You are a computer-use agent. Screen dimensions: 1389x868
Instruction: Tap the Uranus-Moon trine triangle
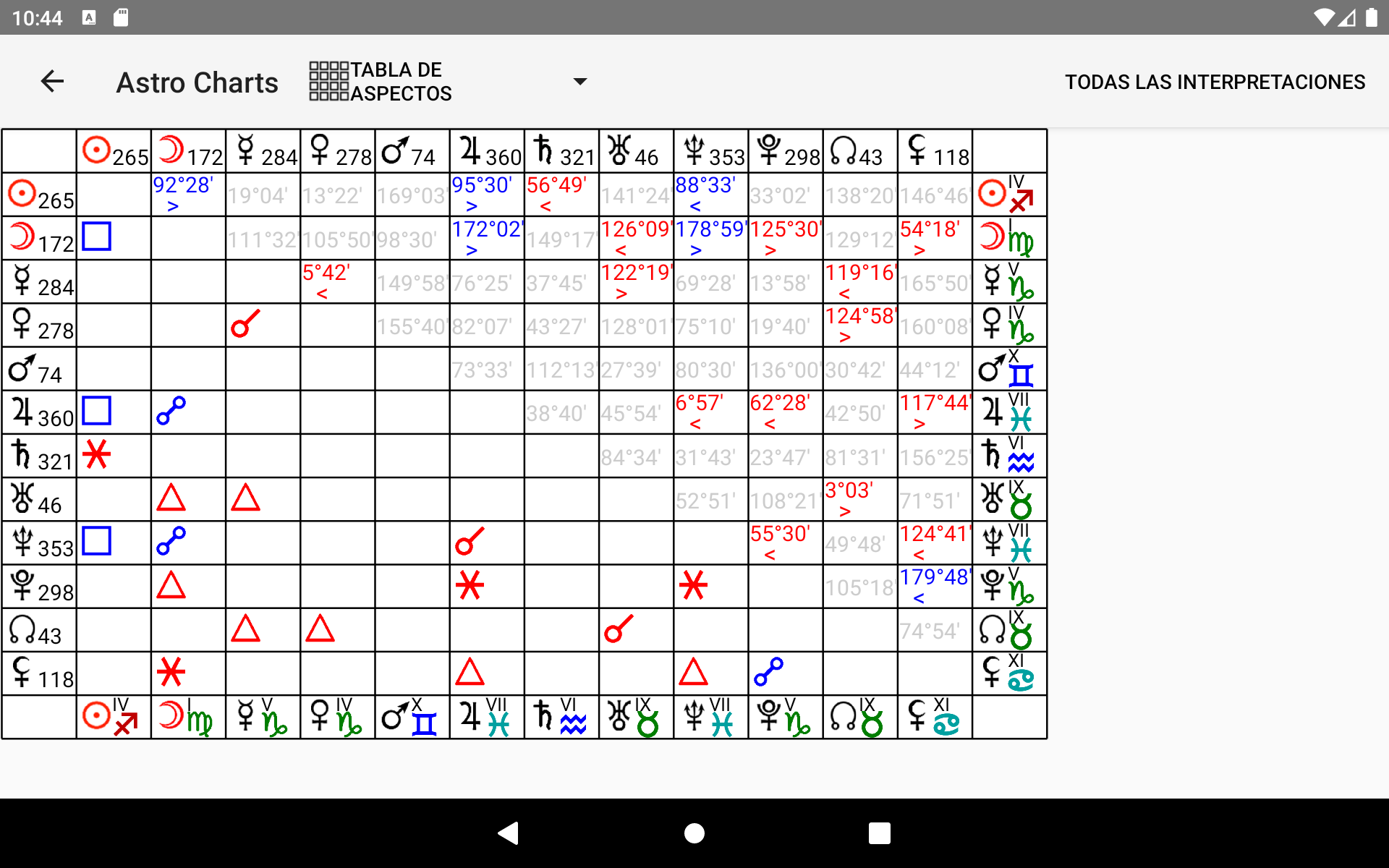point(171,498)
